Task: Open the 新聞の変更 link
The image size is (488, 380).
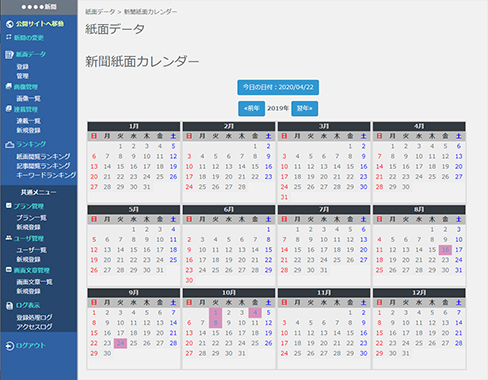Action: (29, 38)
